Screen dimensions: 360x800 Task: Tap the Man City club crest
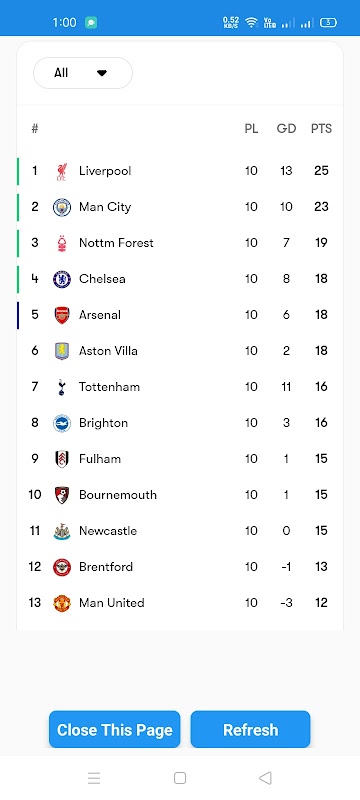coord(62,207)
